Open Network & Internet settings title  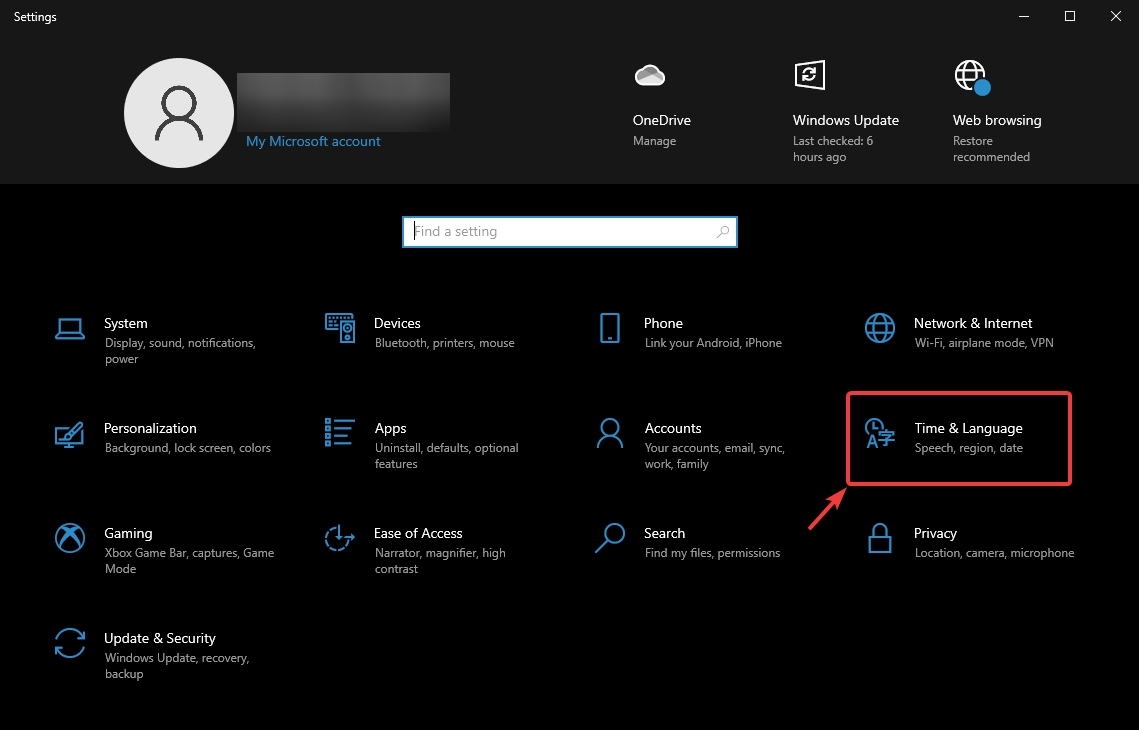[973, 323]
